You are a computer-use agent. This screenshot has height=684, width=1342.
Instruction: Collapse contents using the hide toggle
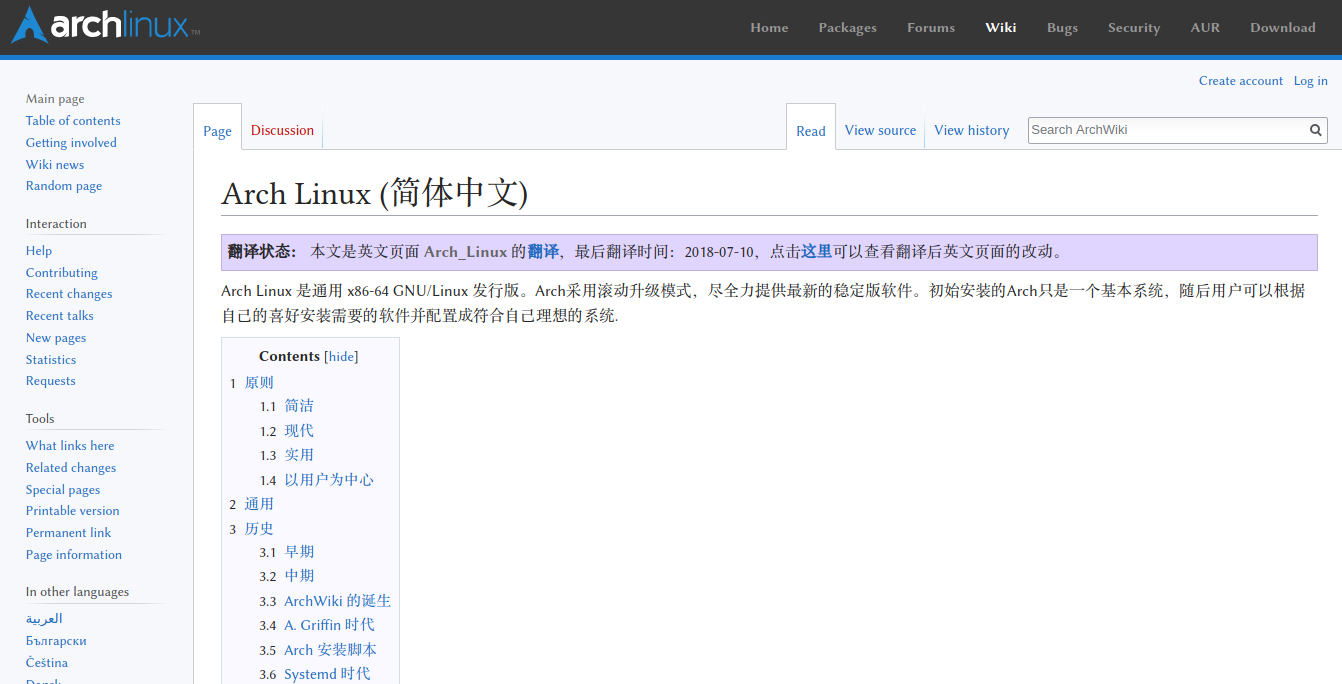click(342, 356)
